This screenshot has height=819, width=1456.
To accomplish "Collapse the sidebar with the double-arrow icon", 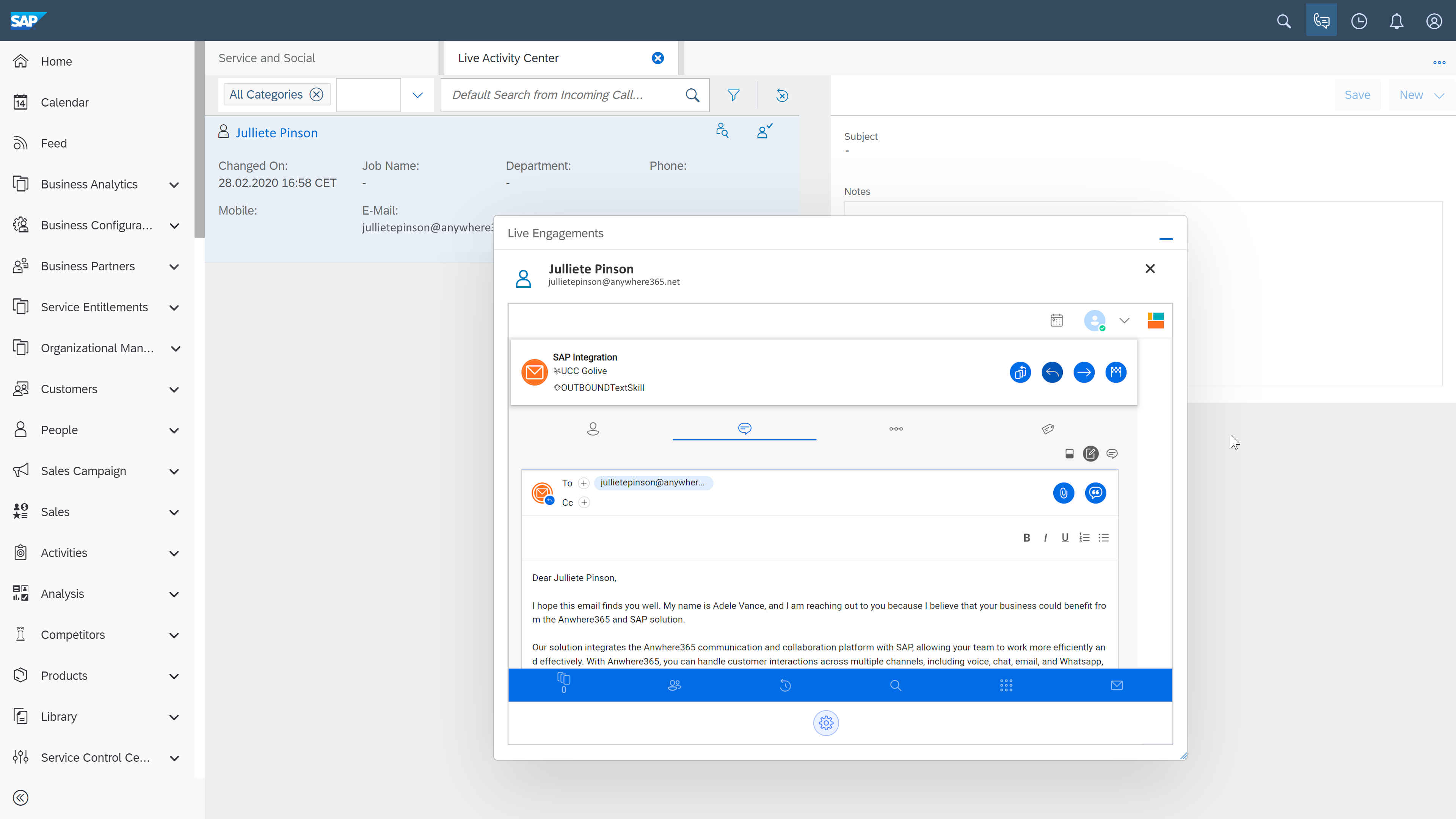I will tap(20, 798).
